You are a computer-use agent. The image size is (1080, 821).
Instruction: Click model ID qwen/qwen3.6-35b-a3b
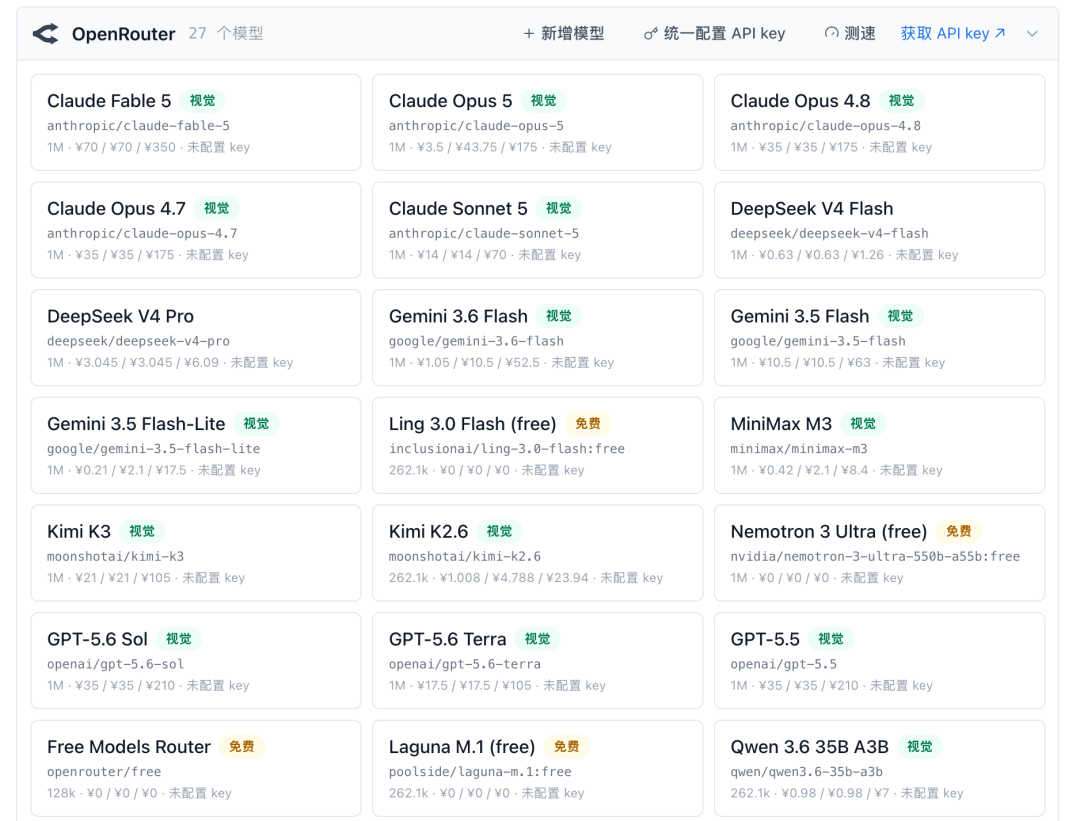[807, 771]
